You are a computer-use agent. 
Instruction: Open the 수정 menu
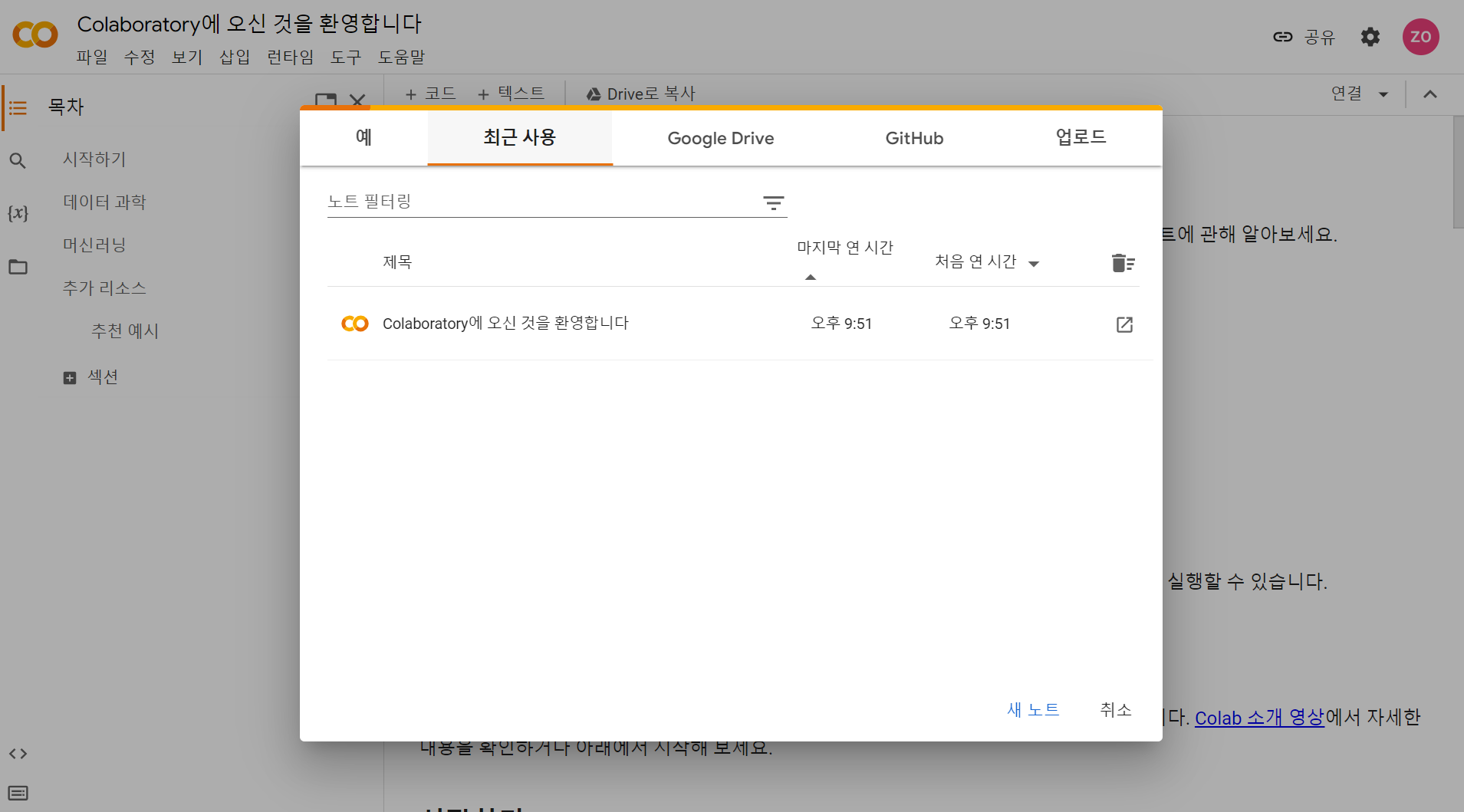point(140,57)
